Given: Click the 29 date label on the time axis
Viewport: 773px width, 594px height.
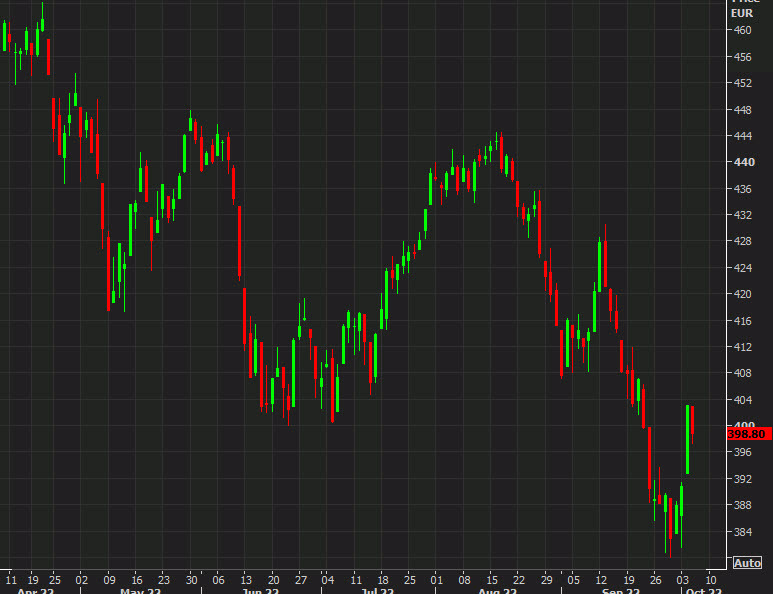Looking at the screenshot, I should point(546,580).
